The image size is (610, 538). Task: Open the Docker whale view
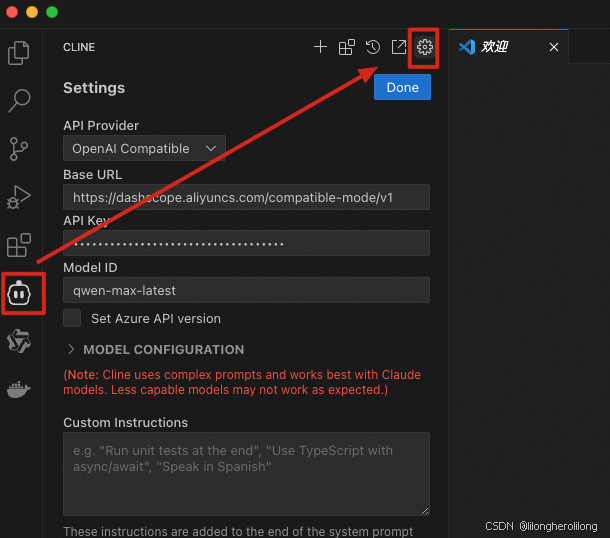point(18,390)
